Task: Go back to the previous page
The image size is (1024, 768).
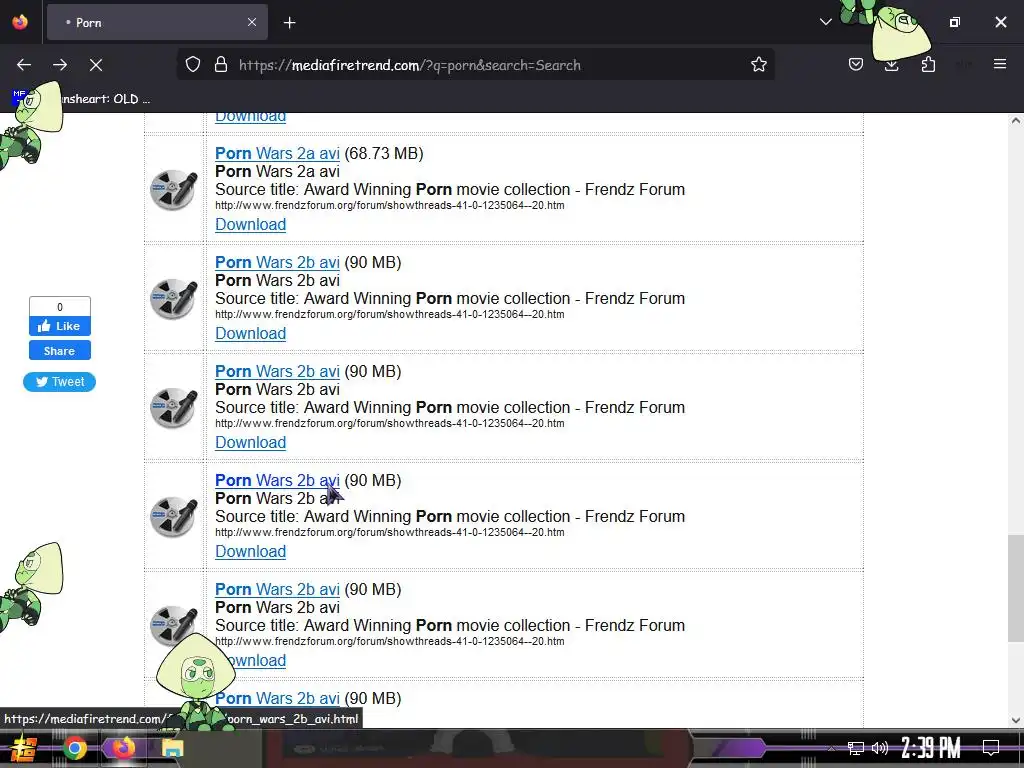Action: click(24, 65)
